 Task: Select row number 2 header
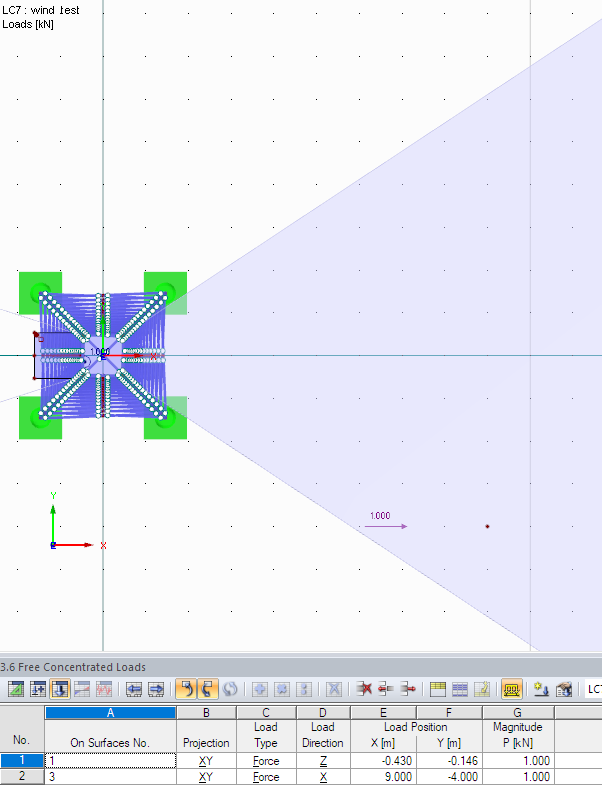pos(22,776)
